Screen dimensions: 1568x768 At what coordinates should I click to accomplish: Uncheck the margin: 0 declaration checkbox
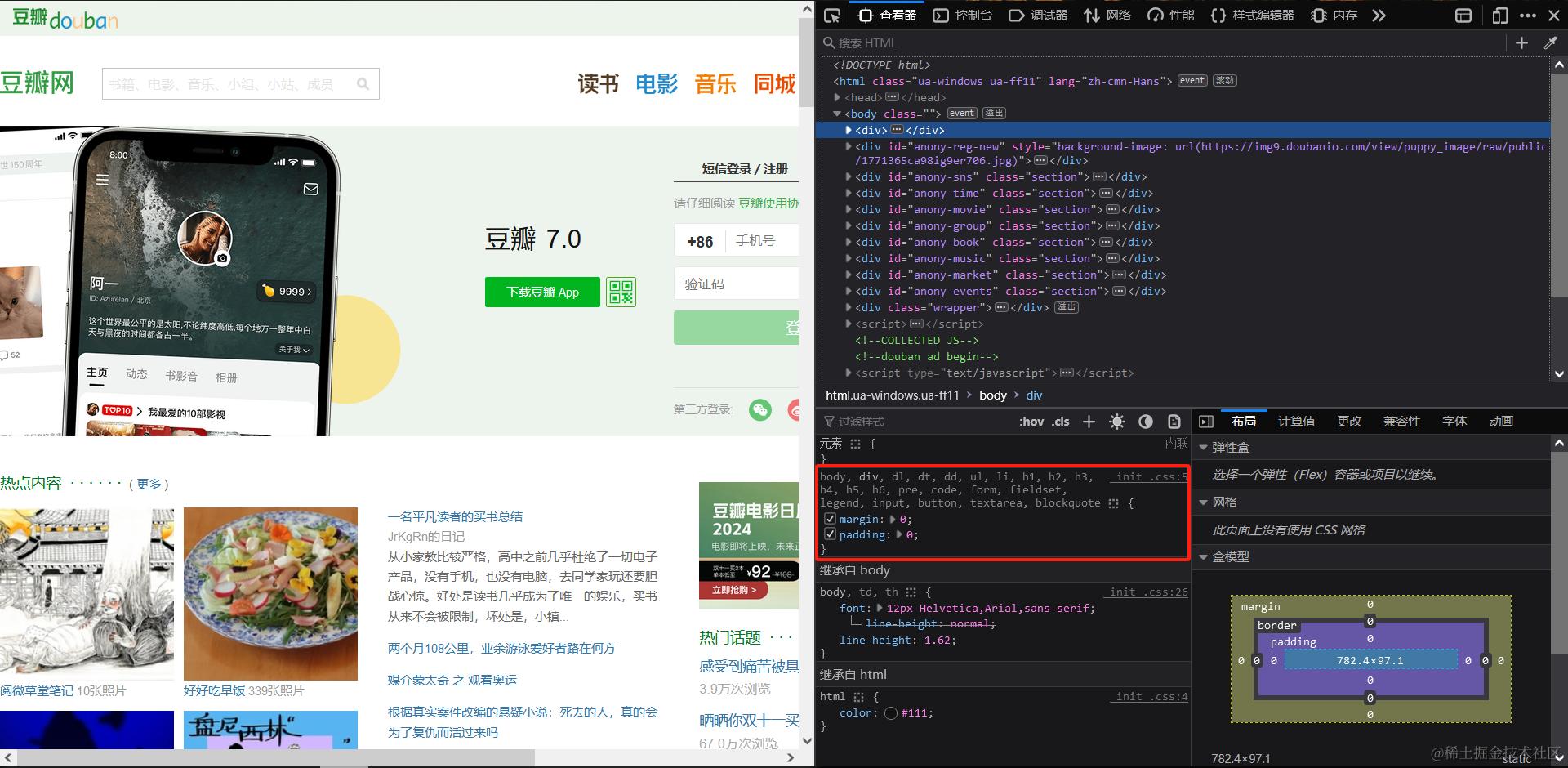coord(831,519)
